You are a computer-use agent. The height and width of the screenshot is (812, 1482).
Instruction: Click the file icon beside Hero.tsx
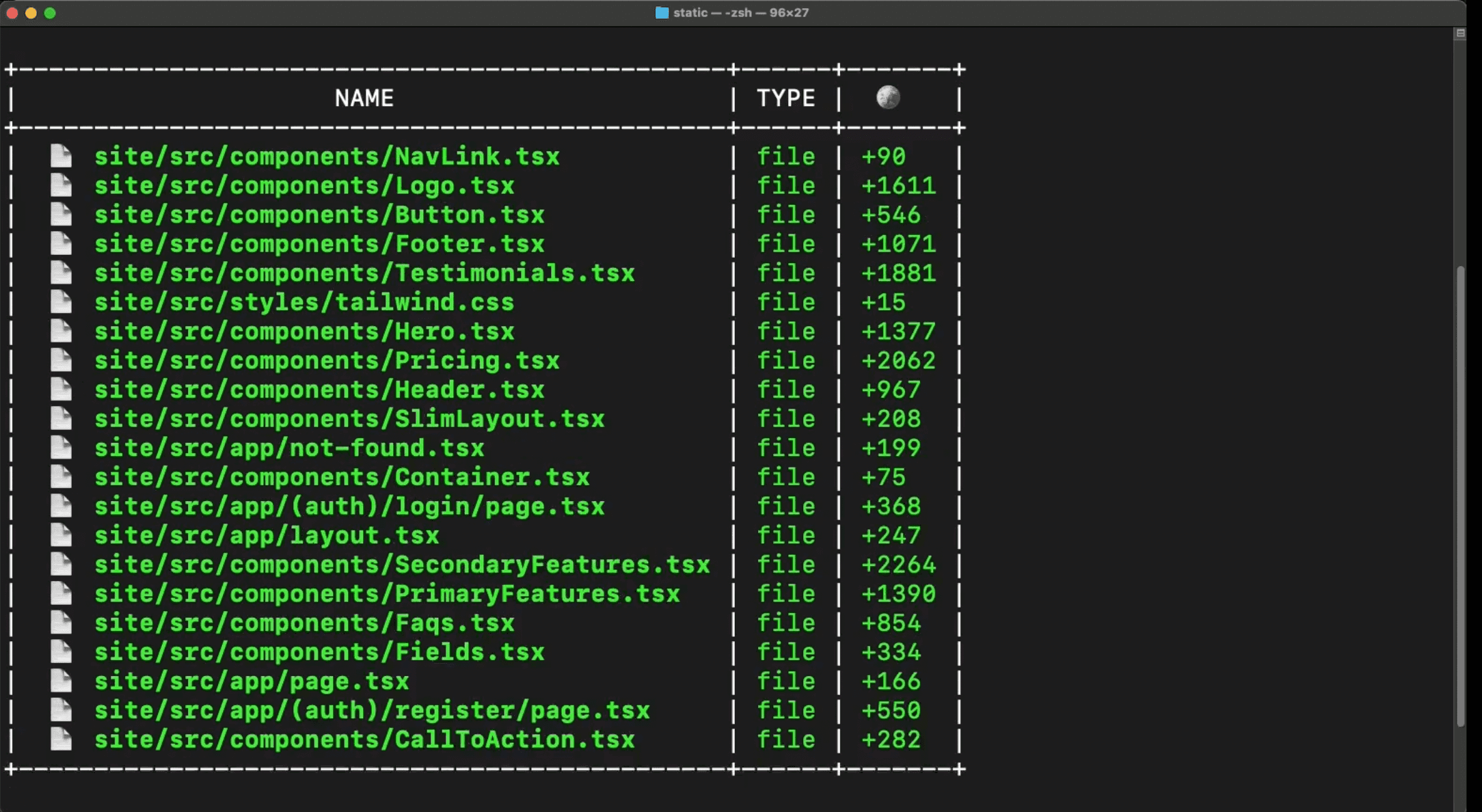click(61, 331)
